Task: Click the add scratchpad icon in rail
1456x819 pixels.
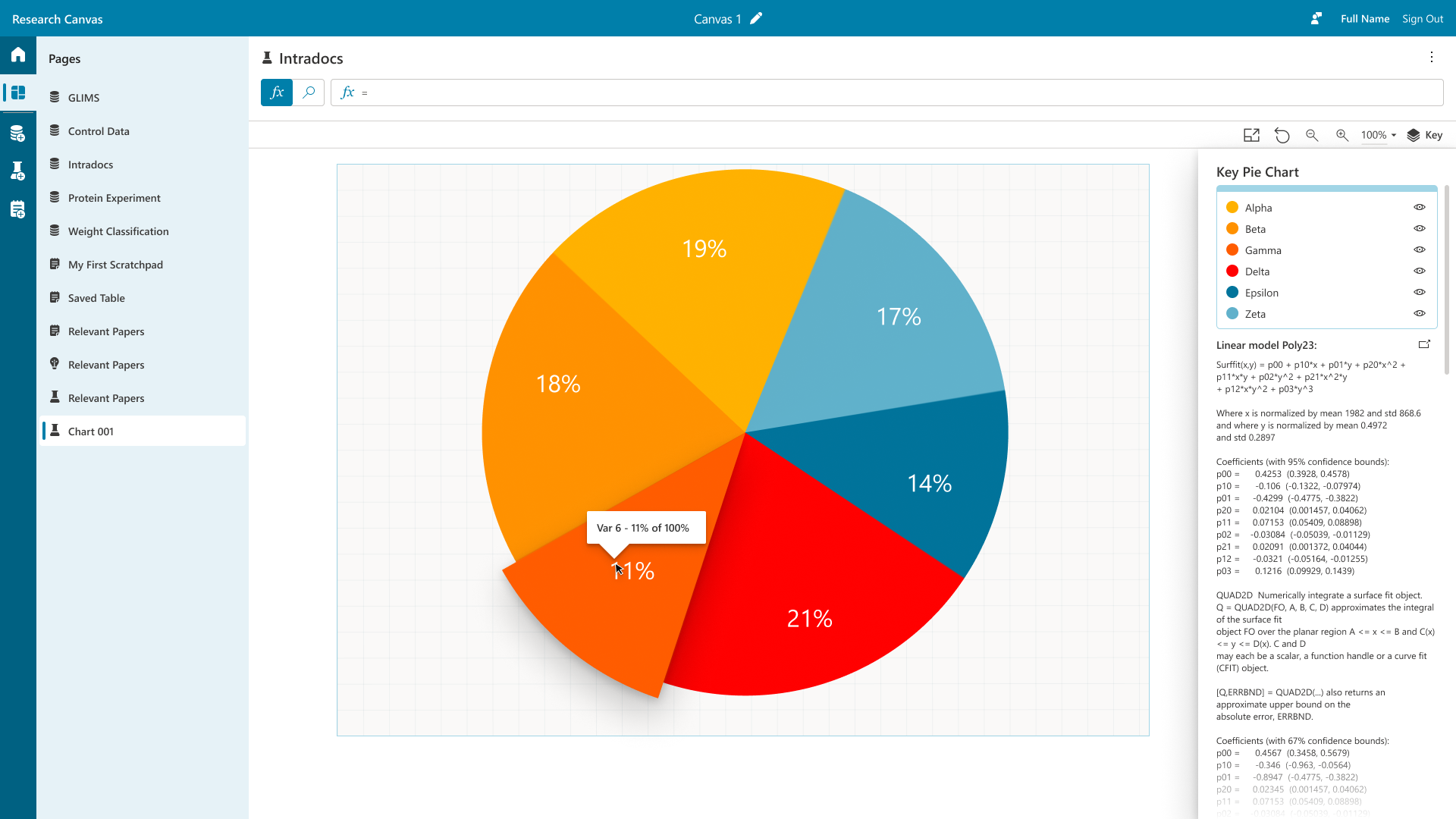Action: 18,209
